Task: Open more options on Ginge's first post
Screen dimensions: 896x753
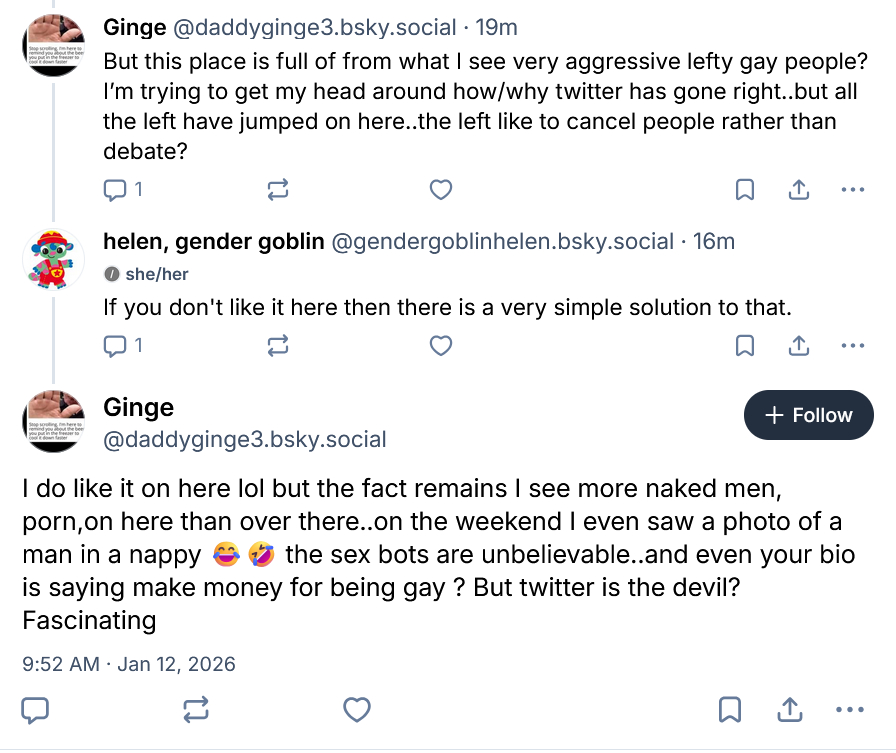Action: [x=852, y=189]
